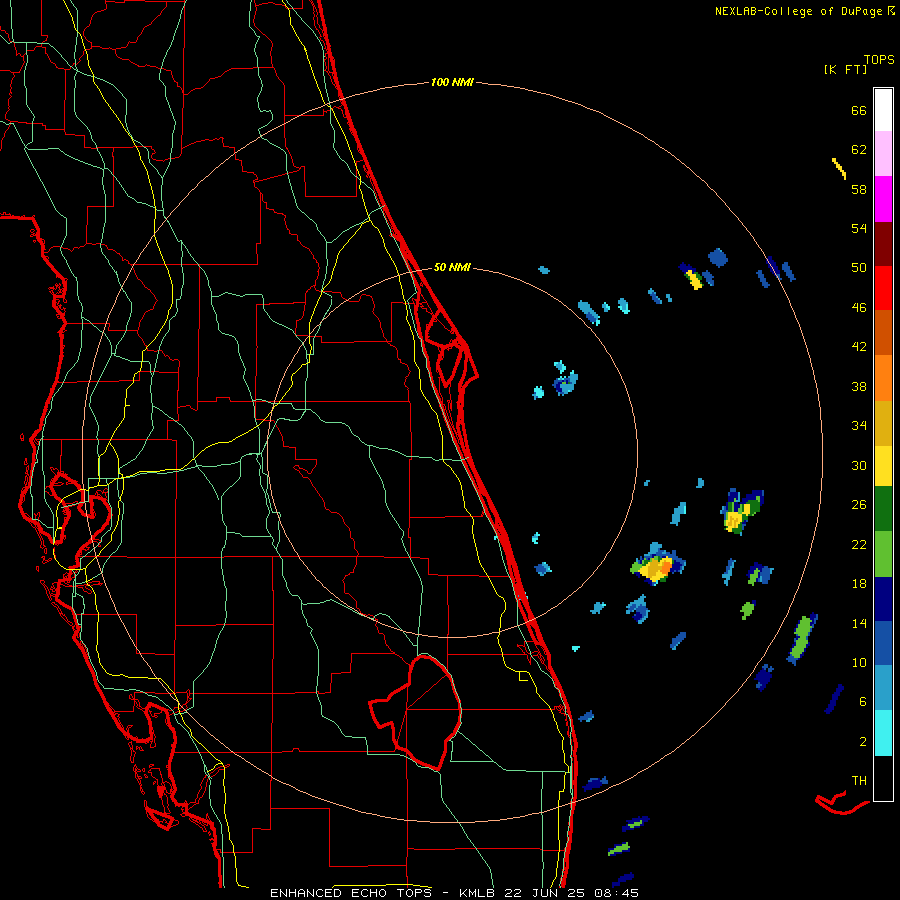This screenshot has height=900, width=900.
Task: Click the navy blue legend swatch
Action: click(x=883, y=599)
